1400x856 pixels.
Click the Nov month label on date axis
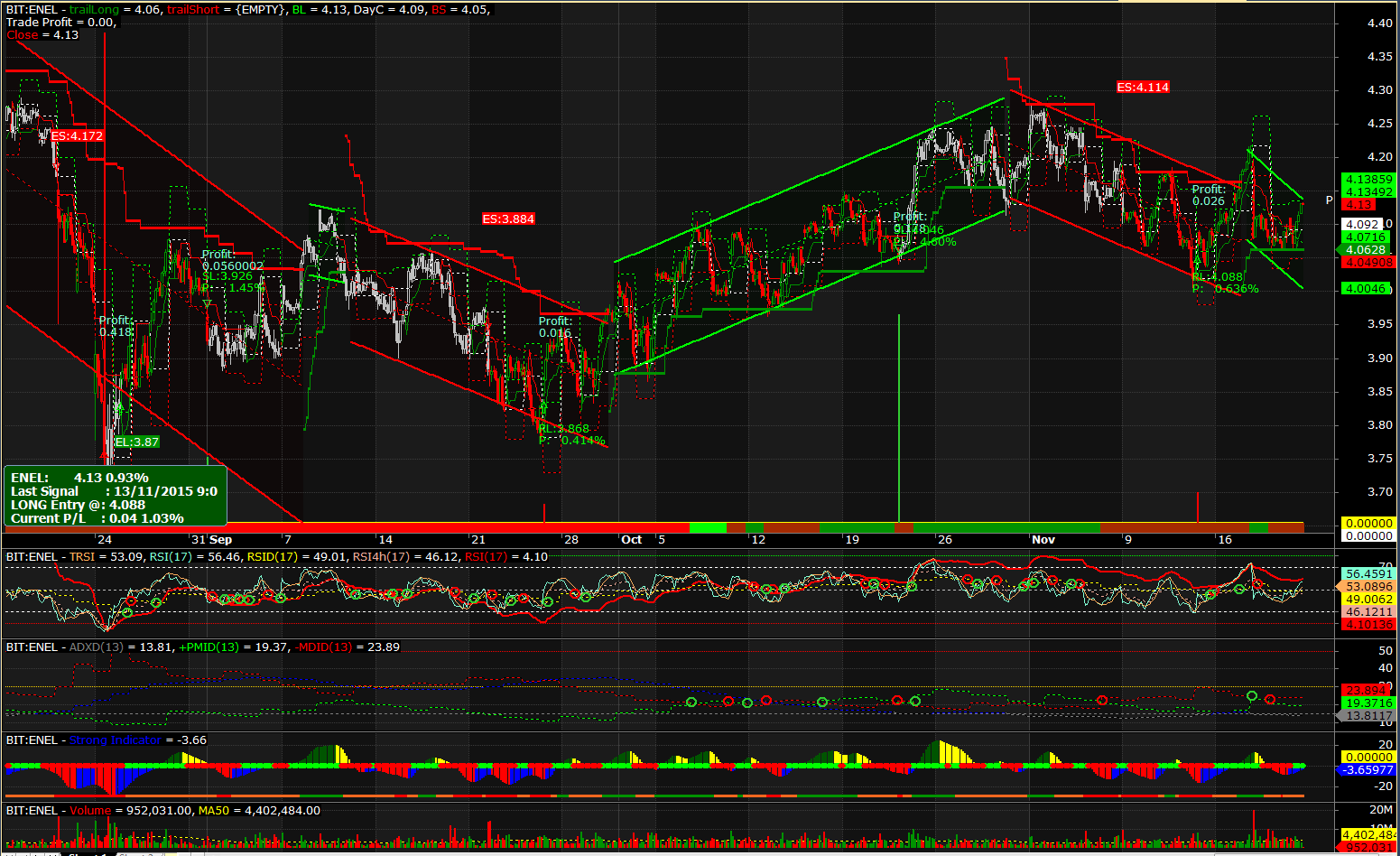(1043, 539)
